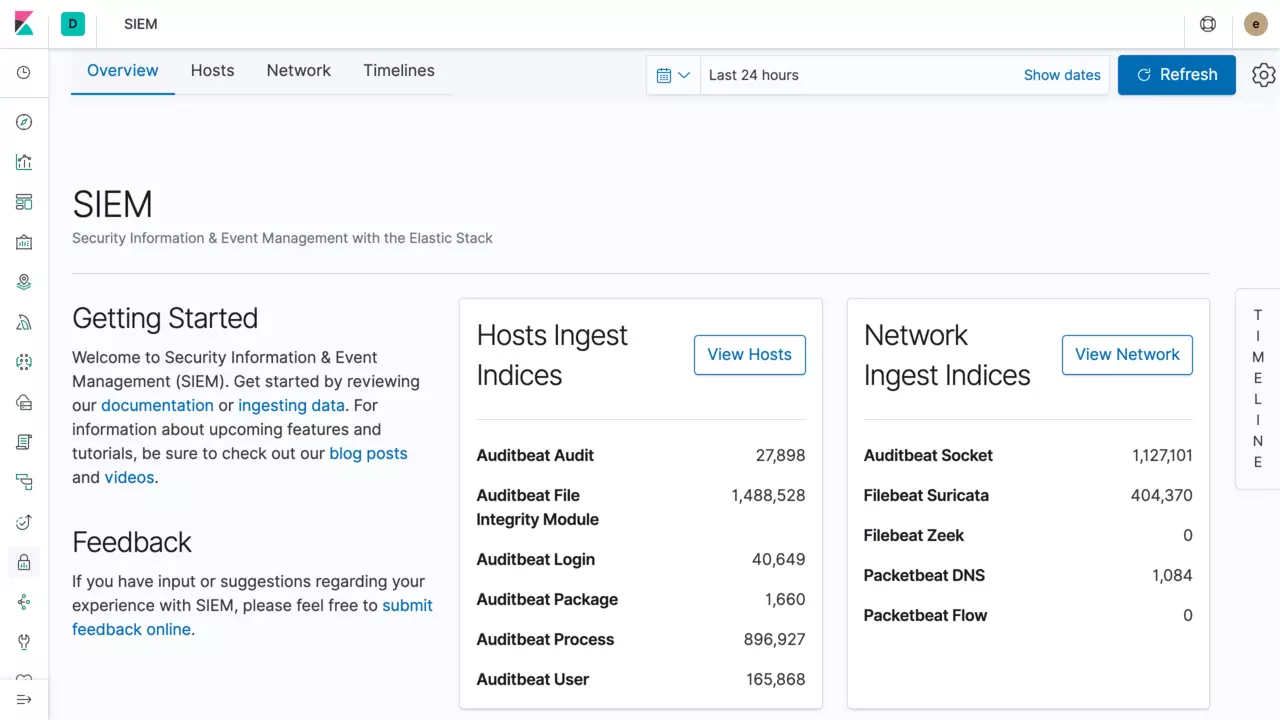
Task: Open Maps from the left sidebar
Action: (24, 282)
